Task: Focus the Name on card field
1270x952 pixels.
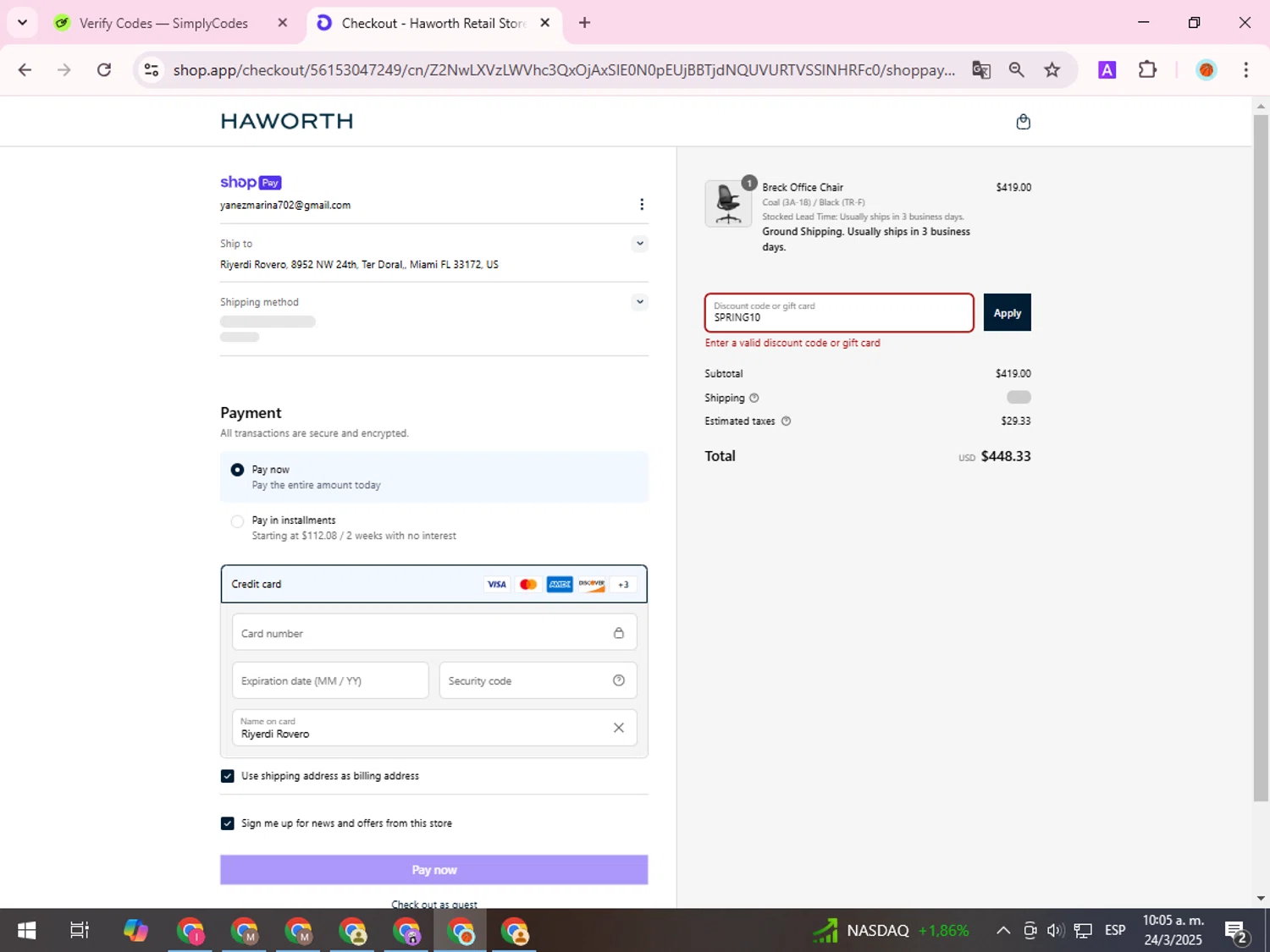Action: (x=433, y=728)
